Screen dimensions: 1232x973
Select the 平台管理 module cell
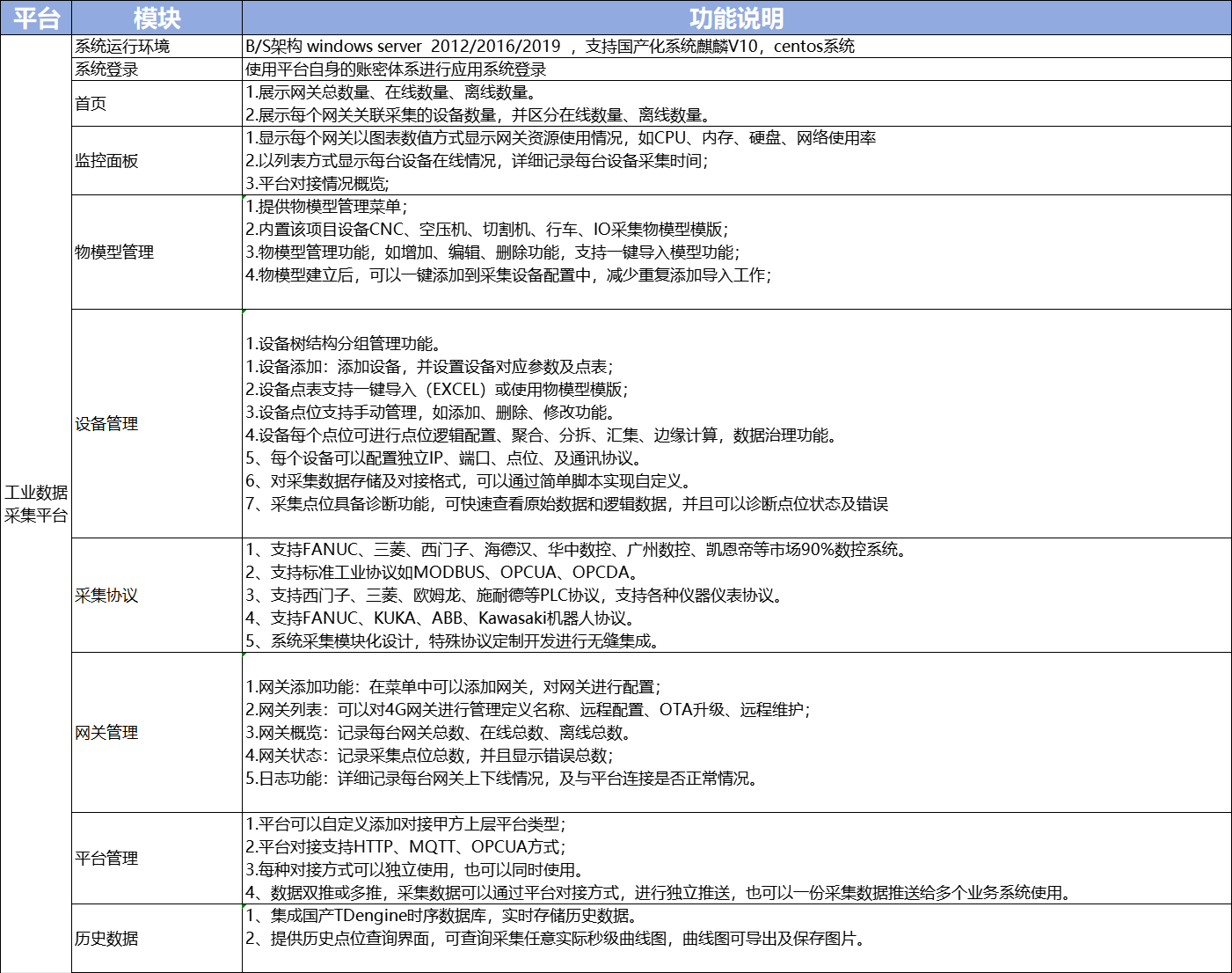[x=157, y=859]
